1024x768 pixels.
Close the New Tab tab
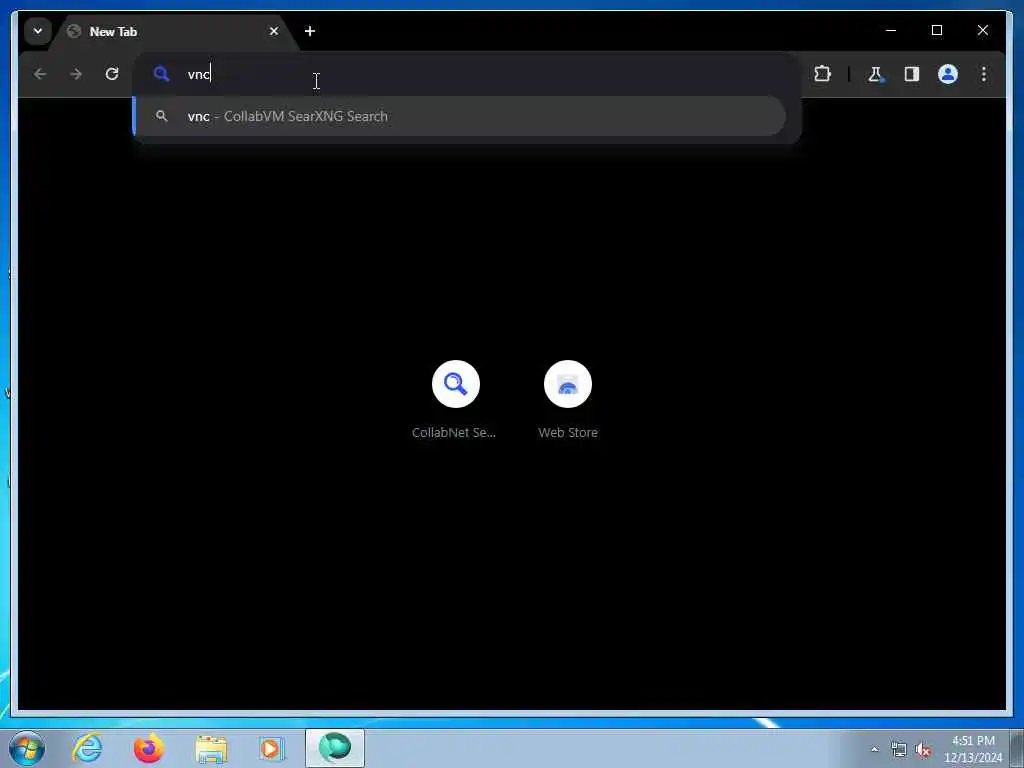274,31
